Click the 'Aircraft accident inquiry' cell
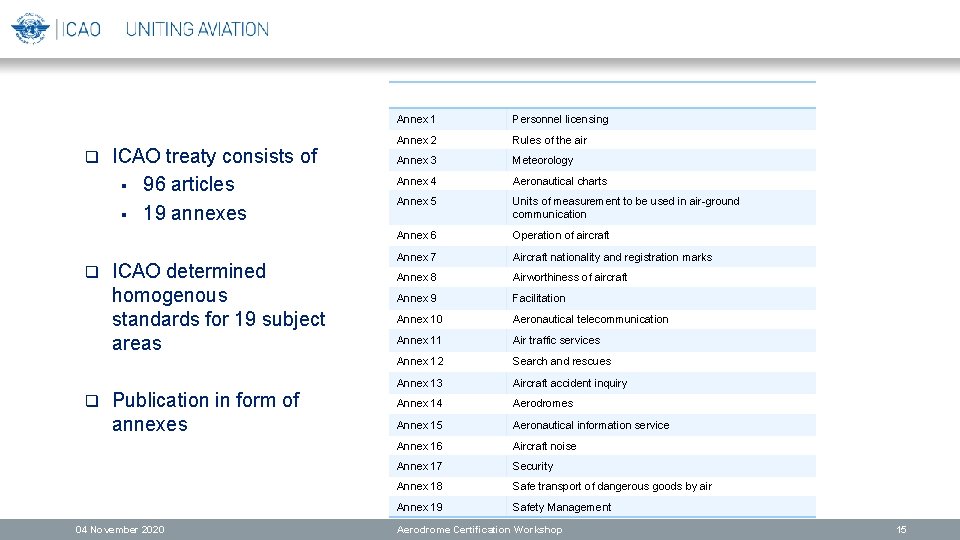 click(661, 383)
